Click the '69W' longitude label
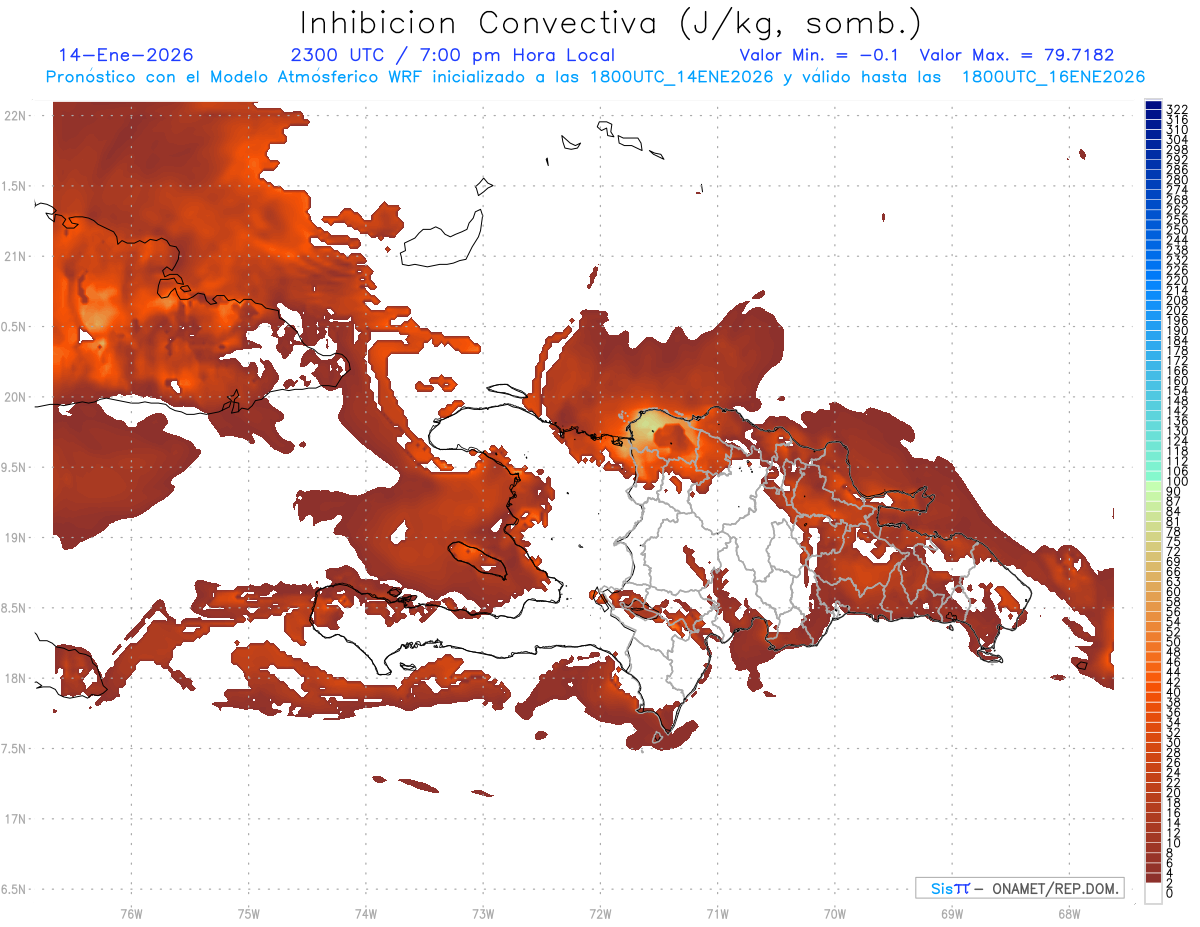The height and width of the screenshot is (927, 1200). (952, 913)
